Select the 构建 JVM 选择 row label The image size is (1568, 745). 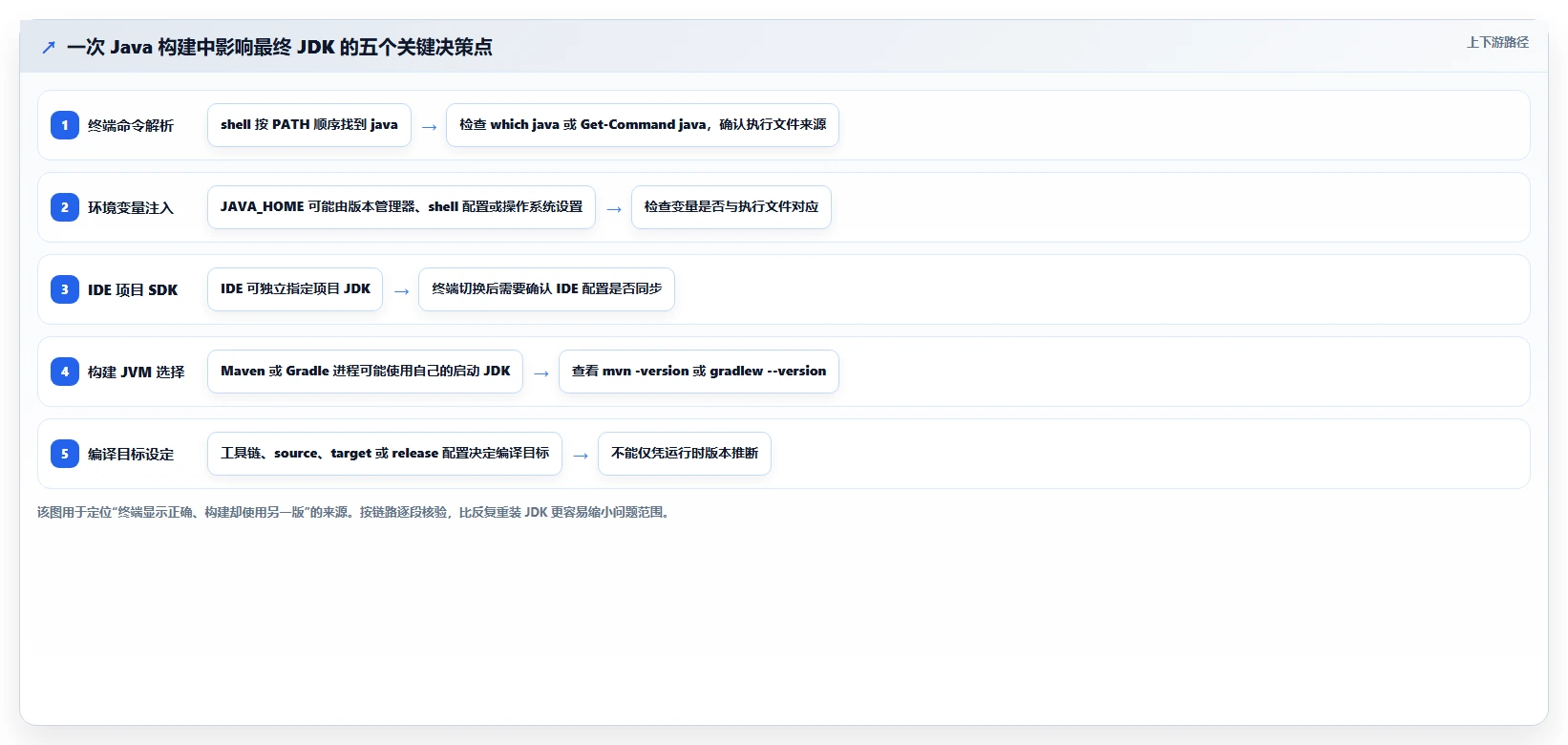(x=137, y=372)
